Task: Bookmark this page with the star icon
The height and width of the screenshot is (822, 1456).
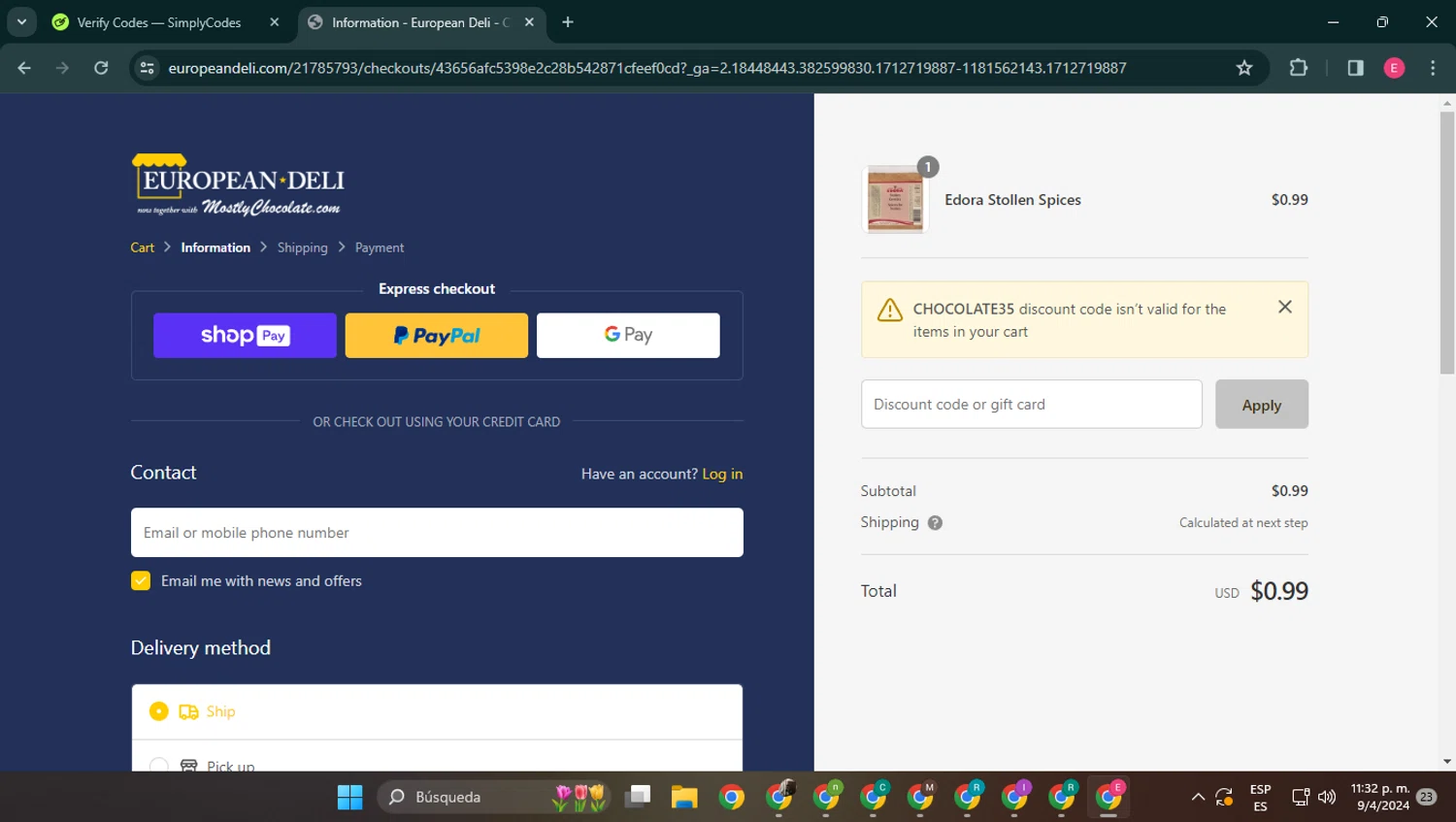Action: [x=1244, y=68]
